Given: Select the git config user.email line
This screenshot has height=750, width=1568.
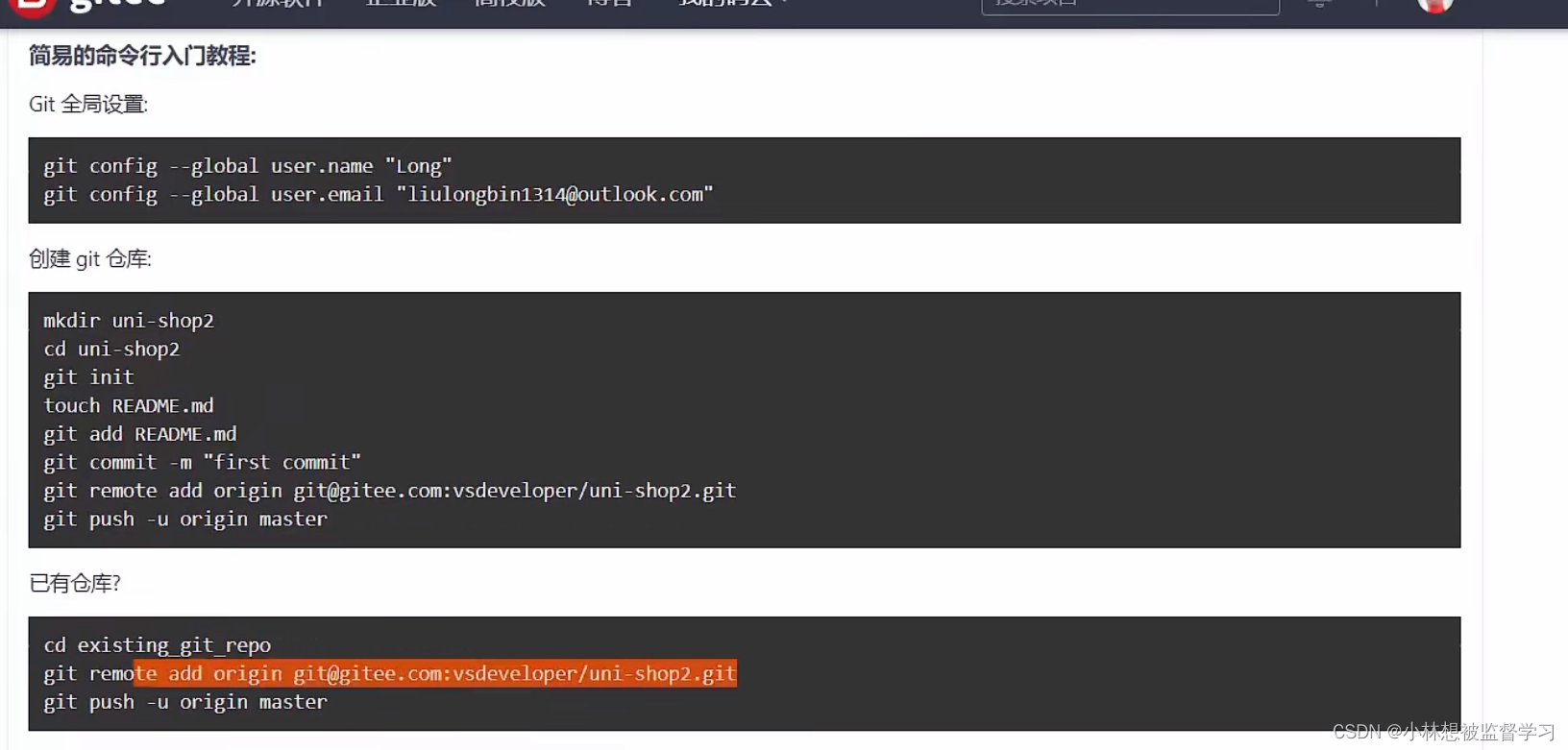Looking at the screenshot, I should pyautogui.click(x=379, y=194).
